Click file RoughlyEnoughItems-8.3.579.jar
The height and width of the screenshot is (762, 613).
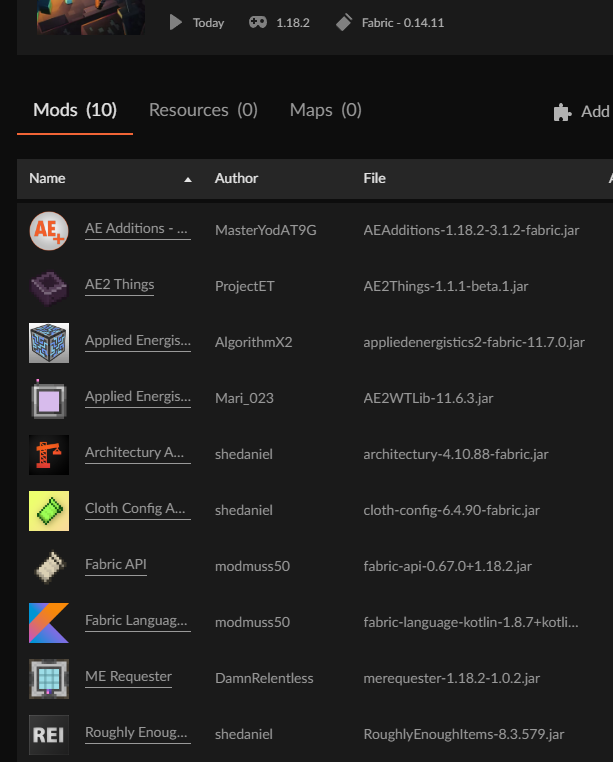(x=464, y=734)
